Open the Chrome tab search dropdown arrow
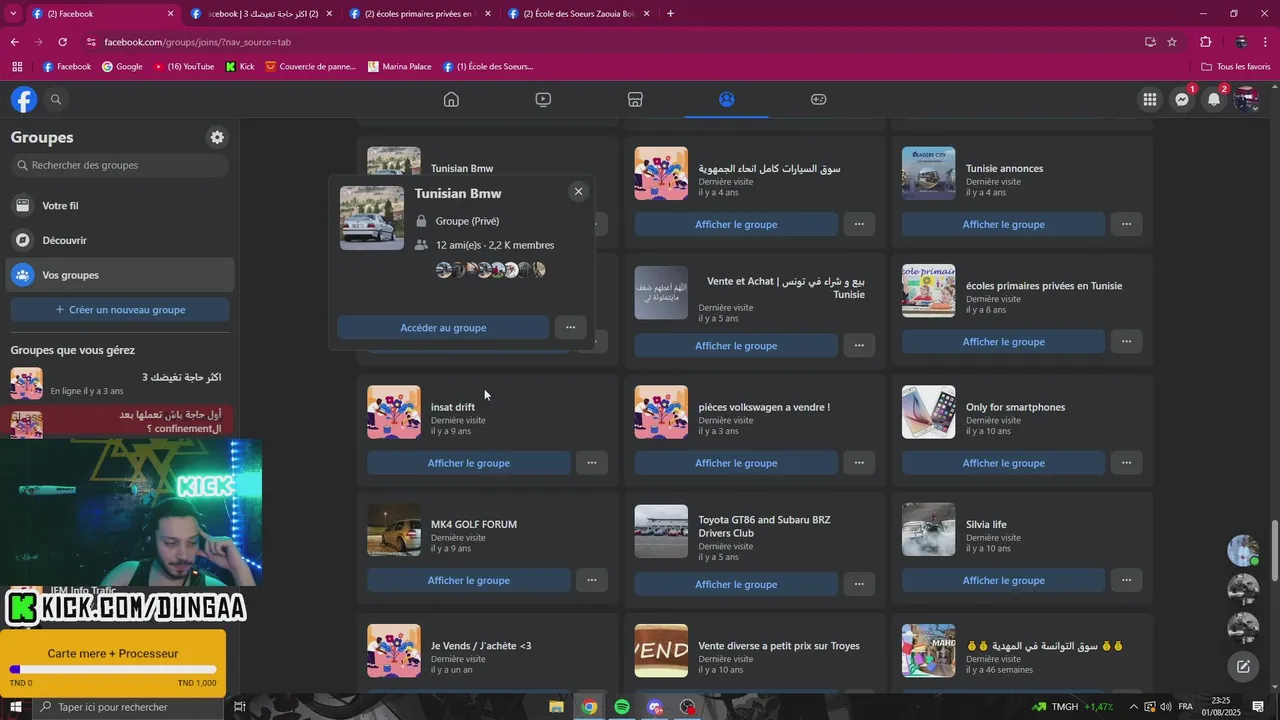This screenshot has height=720, width=1280. click(14, 13)
